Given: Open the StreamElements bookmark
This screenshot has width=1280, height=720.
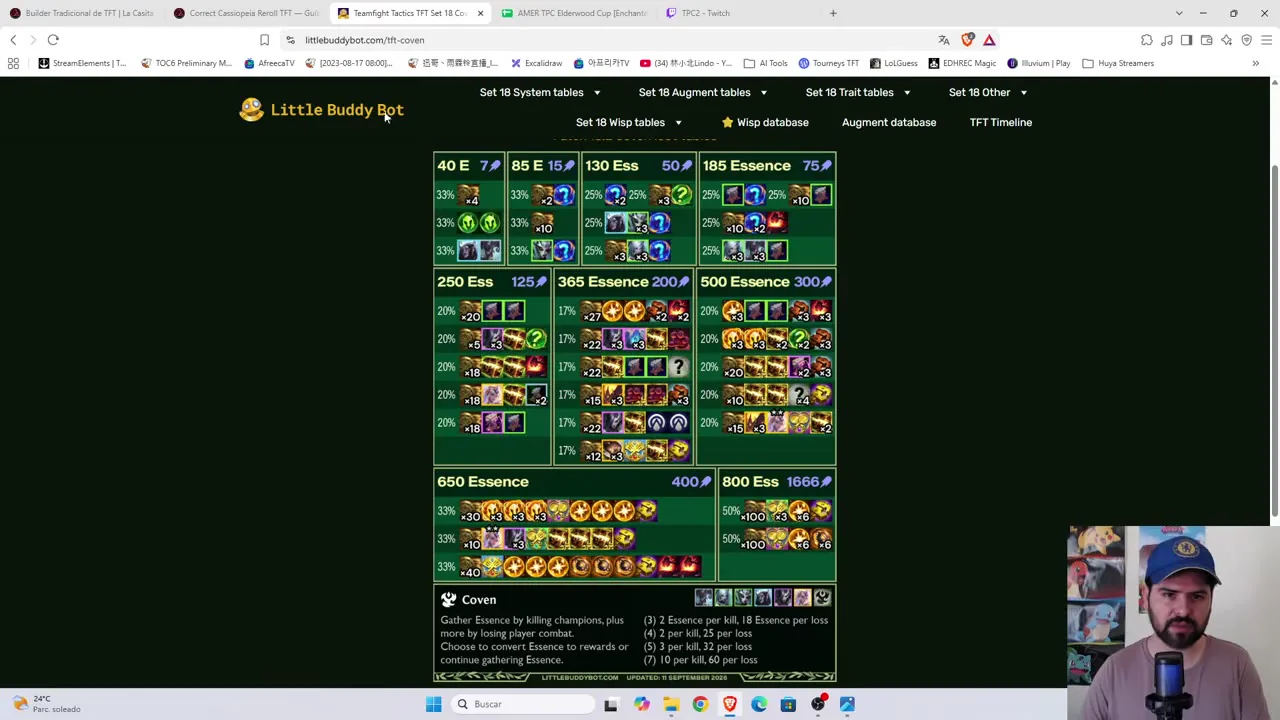Looking at the screenshot, I should pos(83,63).
